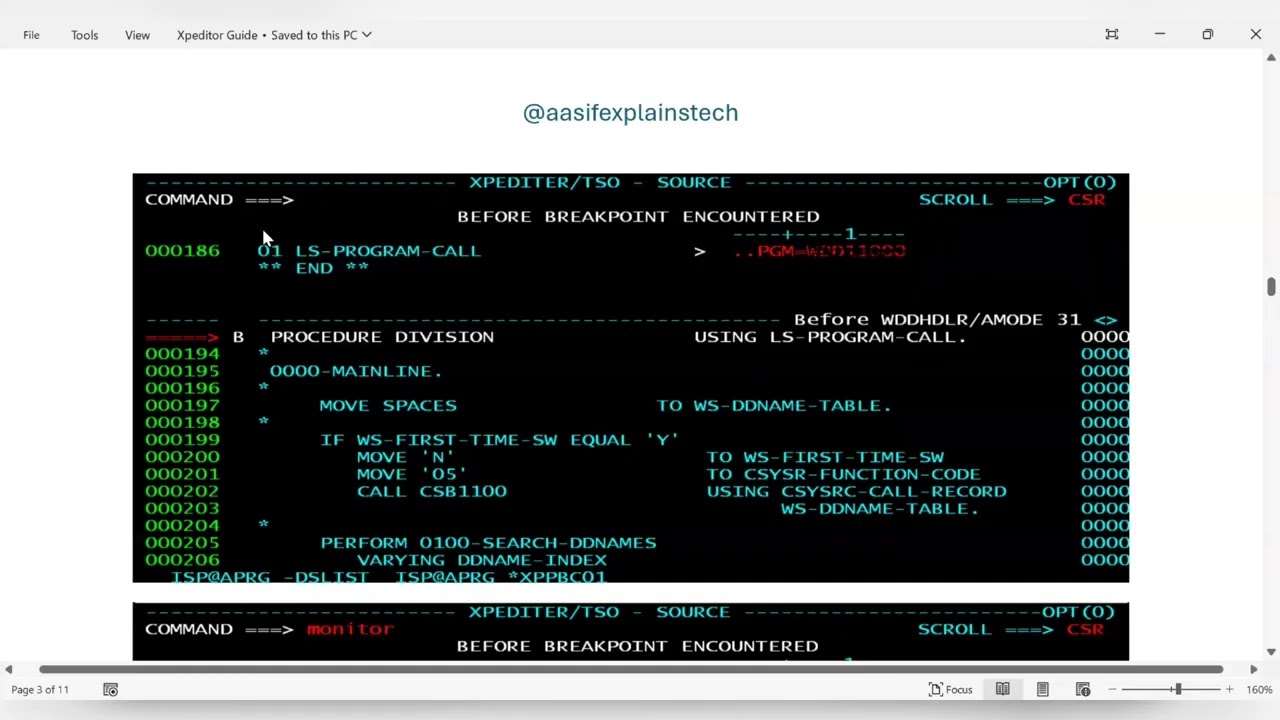Screen dimensions: 1280x720
Task: Click the 160% zoom level
Action: (x=1259, y=690)
